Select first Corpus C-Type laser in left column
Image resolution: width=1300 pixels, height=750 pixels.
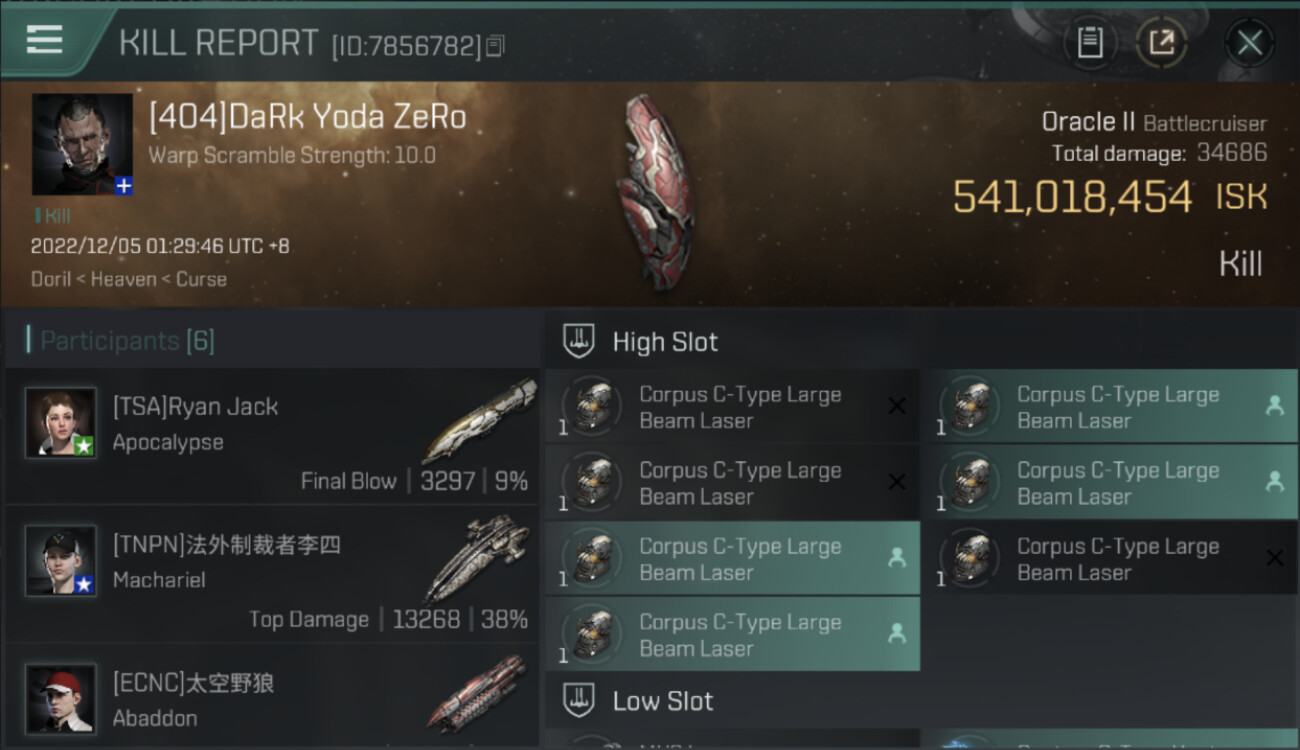tap(733, 407)
